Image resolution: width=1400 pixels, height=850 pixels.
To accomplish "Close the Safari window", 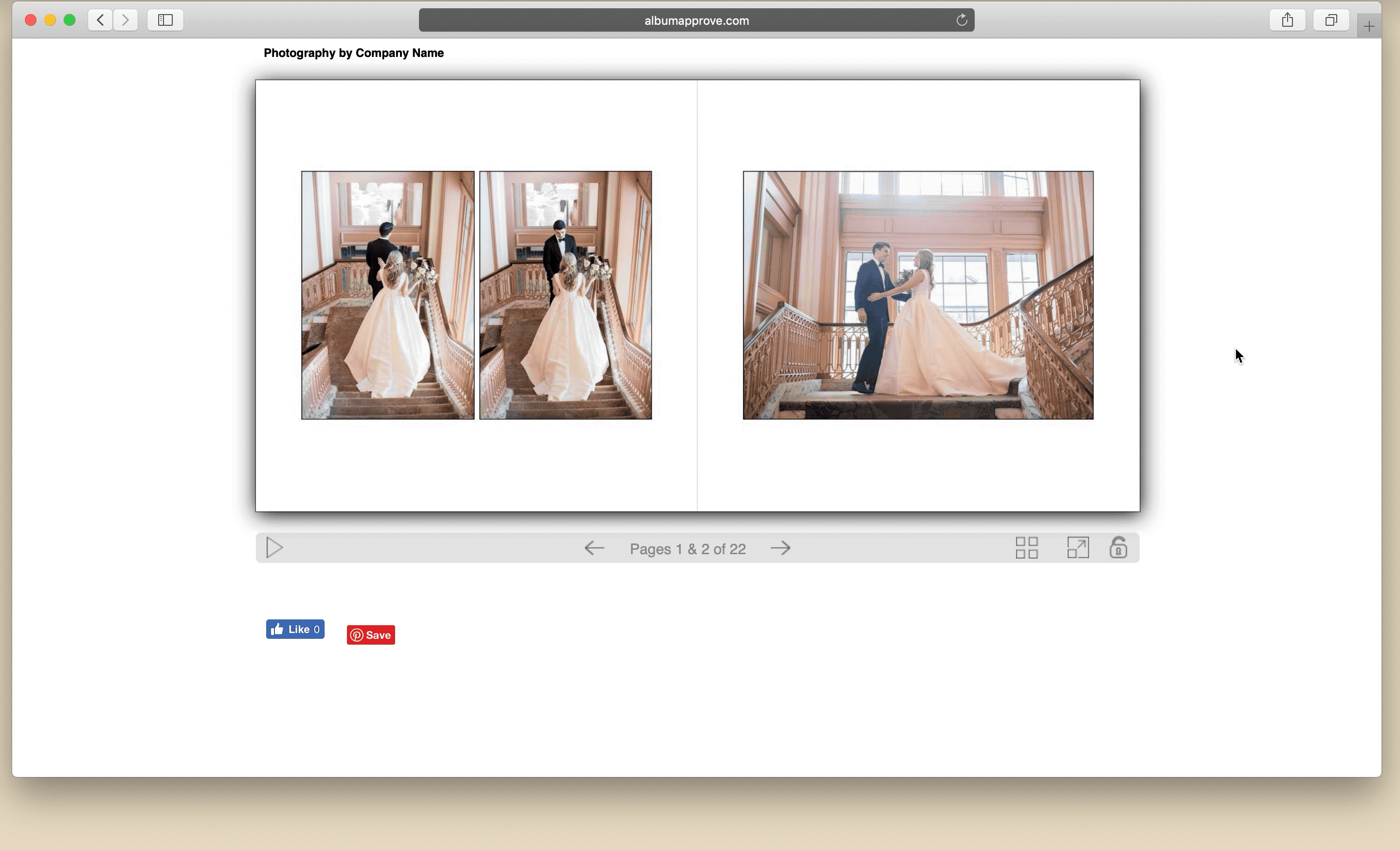I will pyautogui.click(x=31, y=20).
